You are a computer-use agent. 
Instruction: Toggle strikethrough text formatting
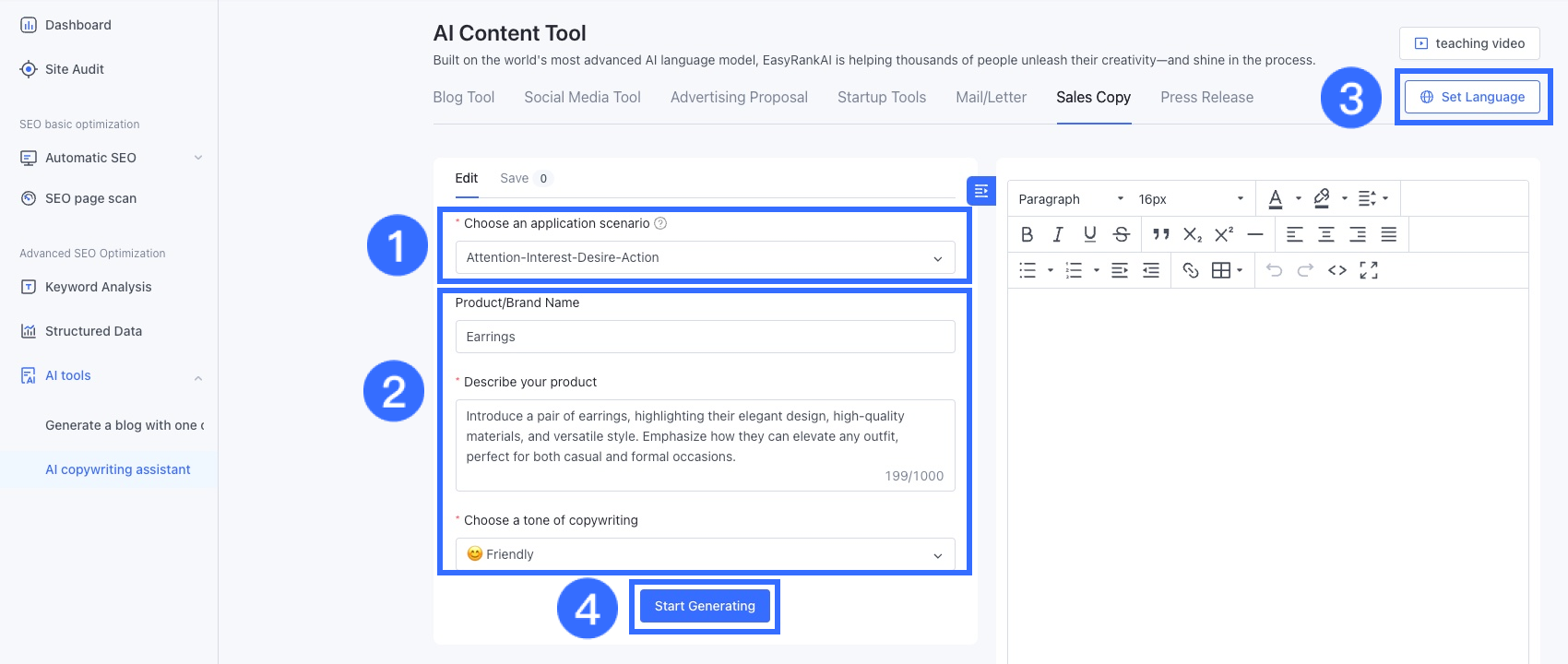click(1122, 234)
